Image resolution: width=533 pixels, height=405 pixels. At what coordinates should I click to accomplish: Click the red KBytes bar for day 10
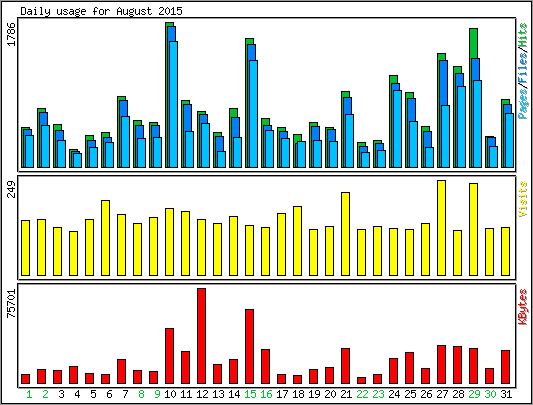(170, 356)
